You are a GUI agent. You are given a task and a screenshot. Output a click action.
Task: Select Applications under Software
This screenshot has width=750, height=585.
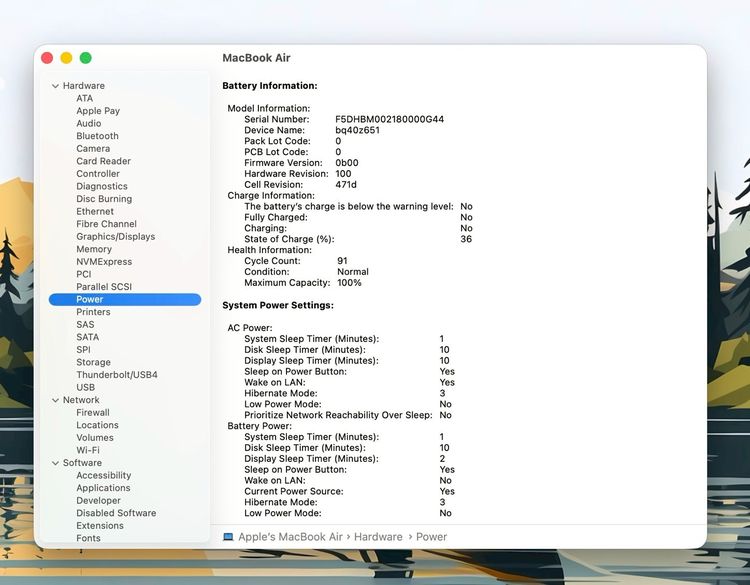click(103, 488)
